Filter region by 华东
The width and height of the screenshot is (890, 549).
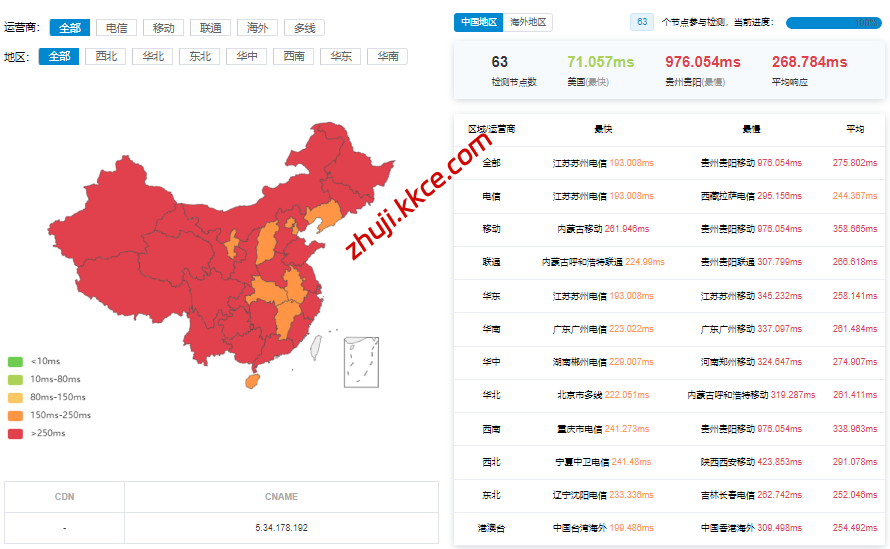[x=341, y=57]
